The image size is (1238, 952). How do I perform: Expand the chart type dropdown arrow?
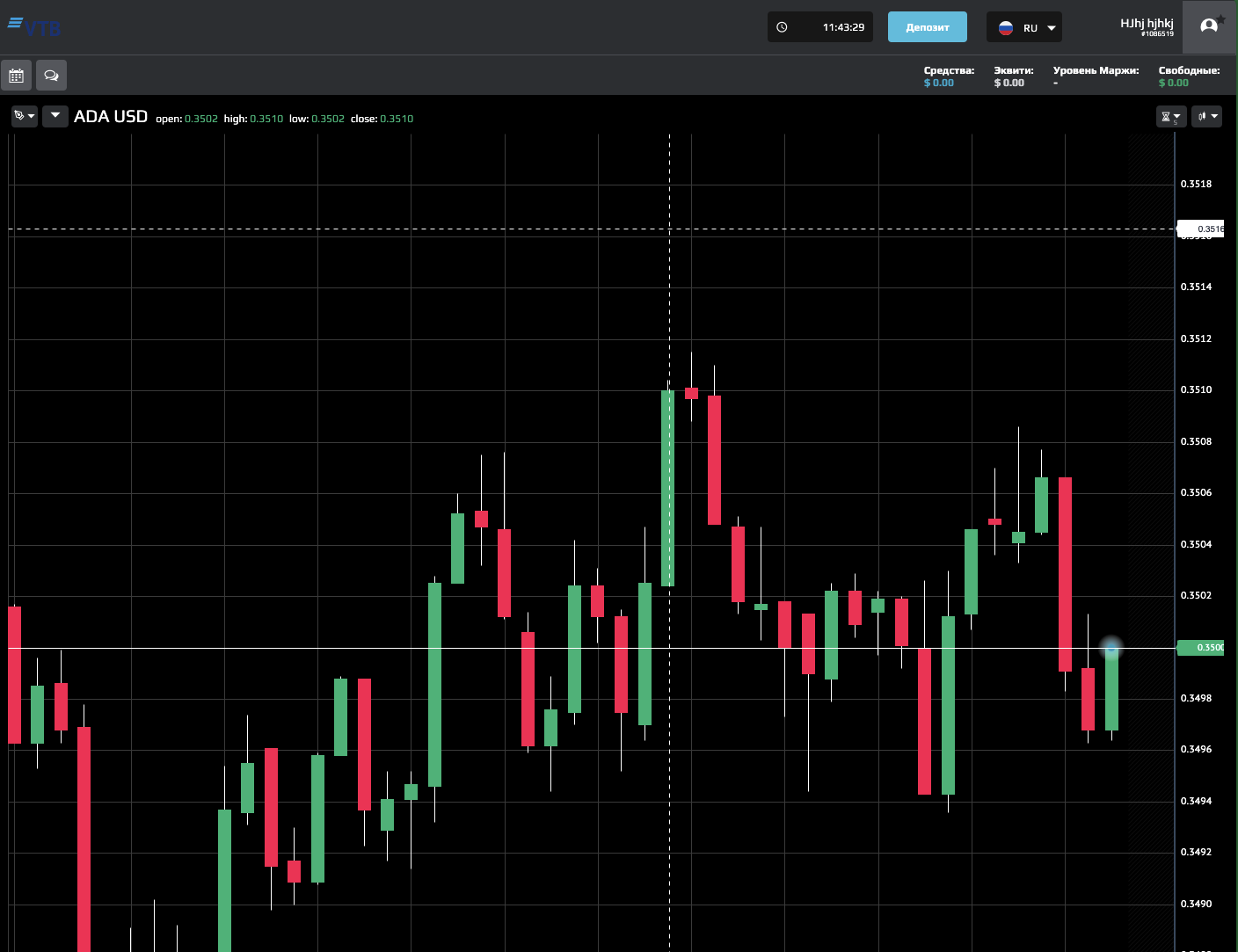point(1213,116)
